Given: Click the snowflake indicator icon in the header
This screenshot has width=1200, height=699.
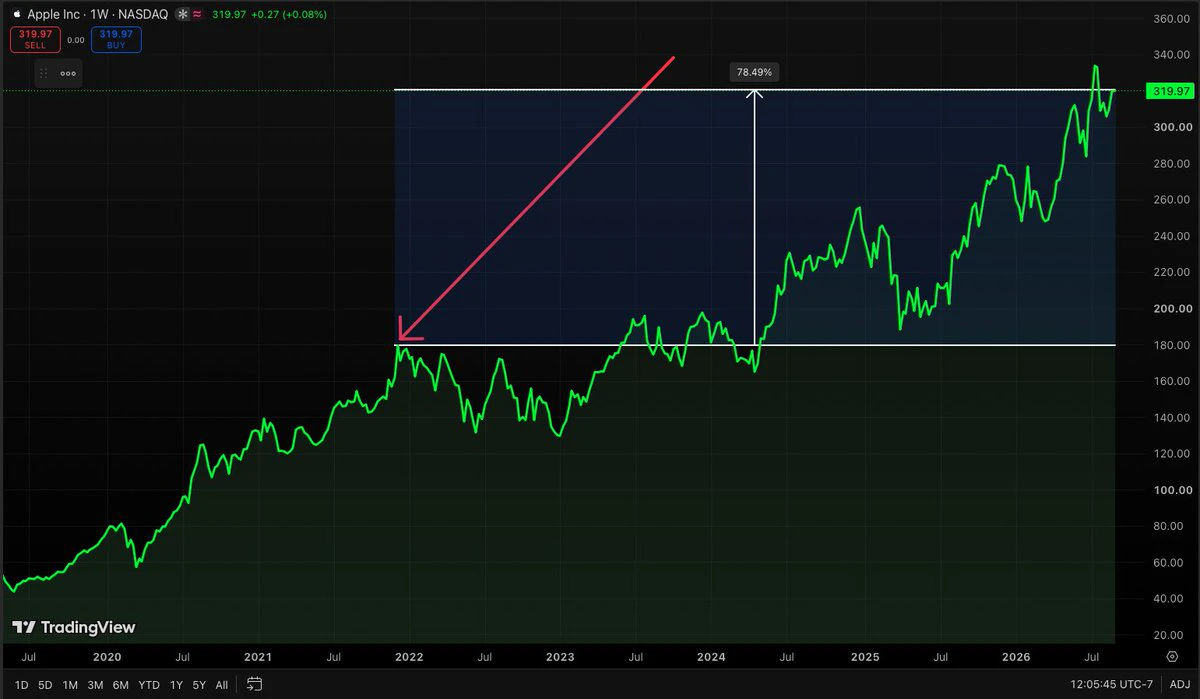Looking at the screenshot, I should (182, 15).
